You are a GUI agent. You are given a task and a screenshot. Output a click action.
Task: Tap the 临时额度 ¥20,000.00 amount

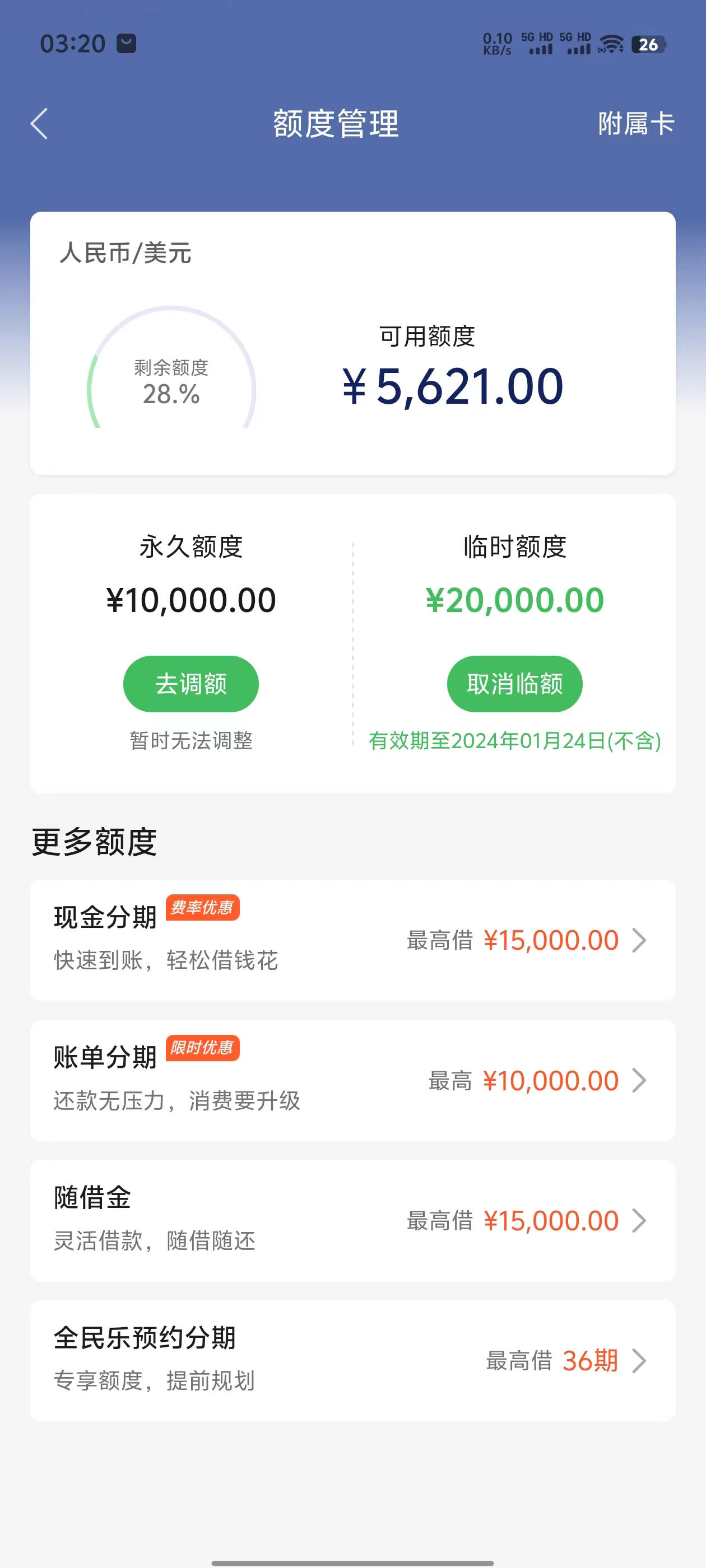[515, 600]
